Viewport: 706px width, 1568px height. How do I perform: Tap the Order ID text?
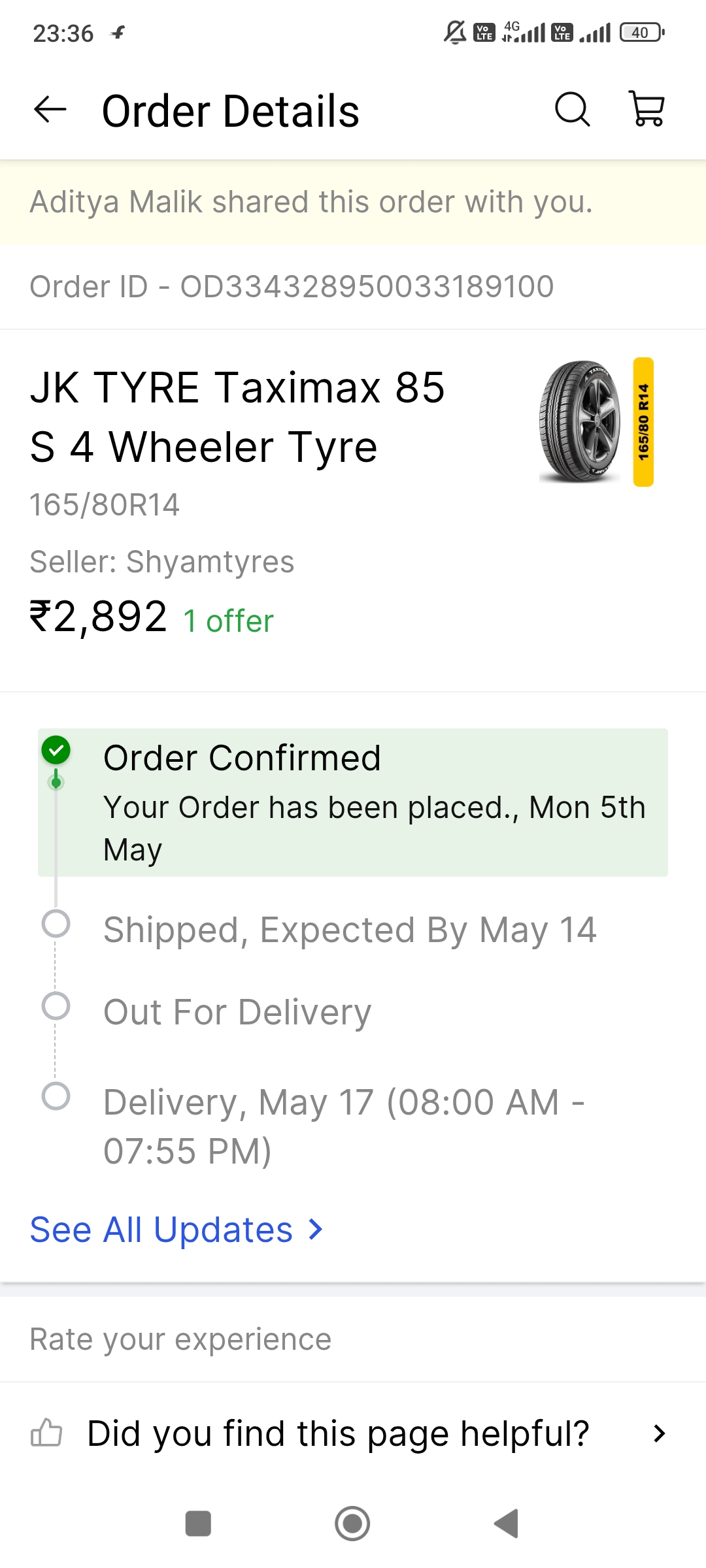point(292,287)
